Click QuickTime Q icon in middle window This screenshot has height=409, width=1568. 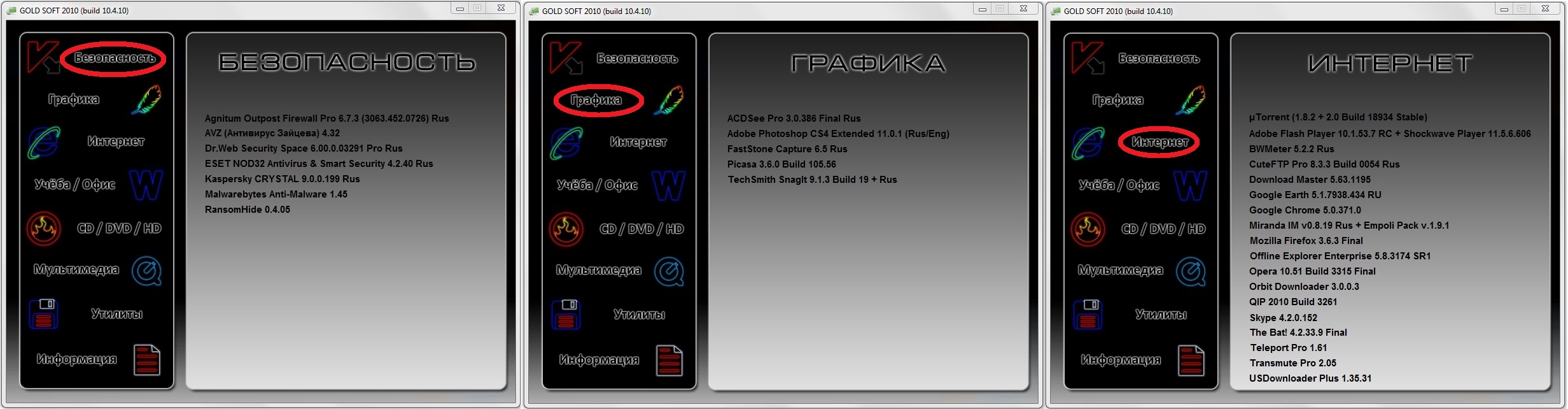[669, 272]
